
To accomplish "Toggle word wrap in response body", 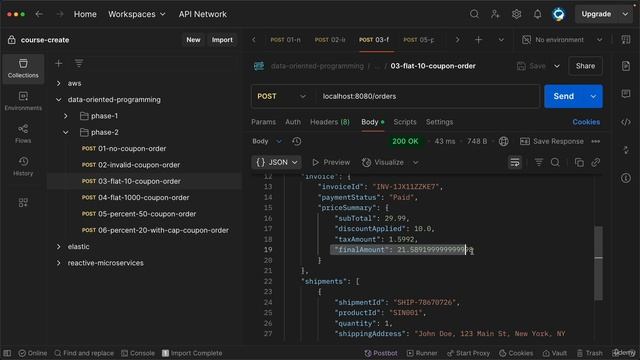I will [x=515, y=162].
